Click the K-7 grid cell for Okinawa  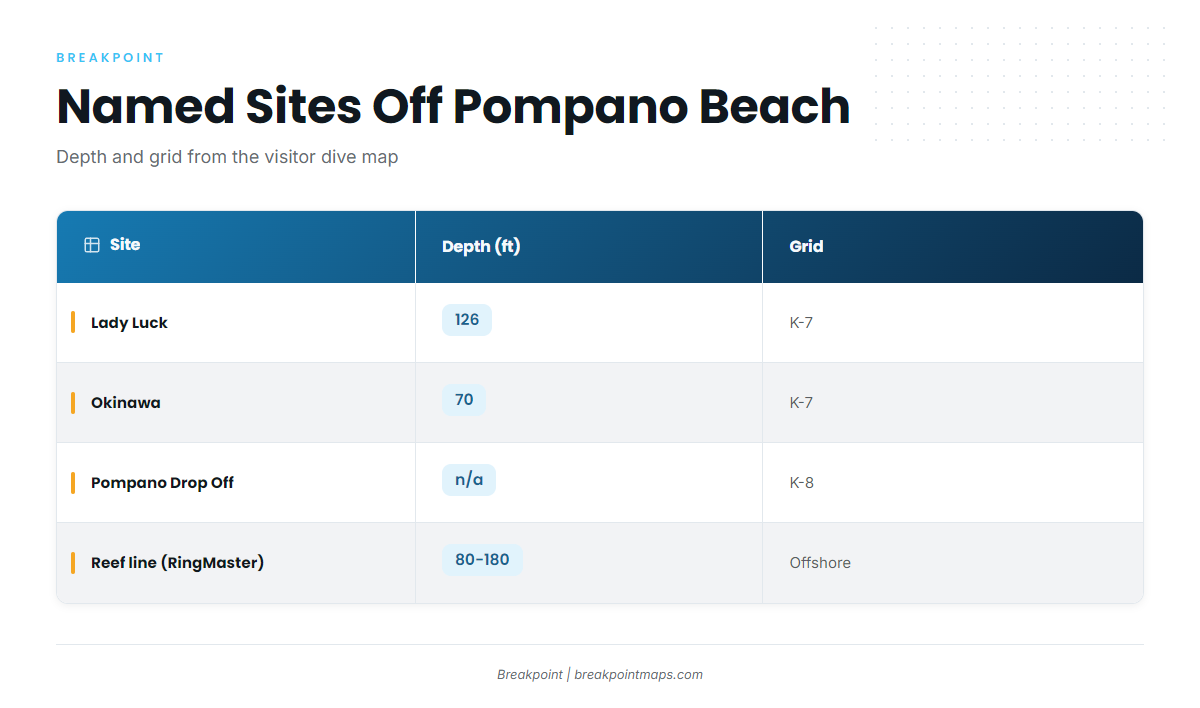pyautogui.click(x=801, y=403)
